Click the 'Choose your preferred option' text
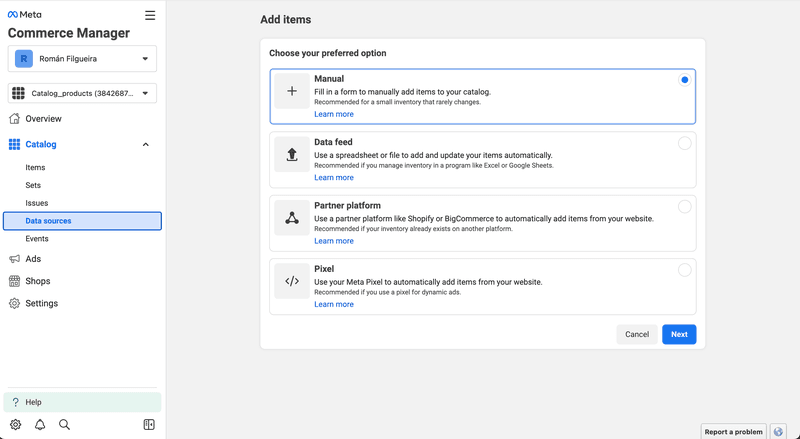 point(328,53)
